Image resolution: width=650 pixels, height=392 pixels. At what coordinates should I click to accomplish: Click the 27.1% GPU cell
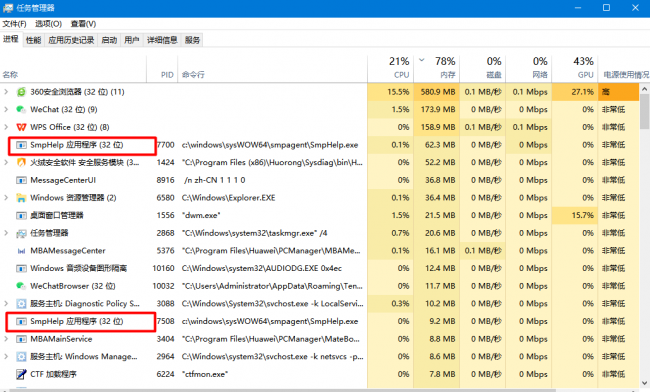pyautogui.click(x=575, y=92)
